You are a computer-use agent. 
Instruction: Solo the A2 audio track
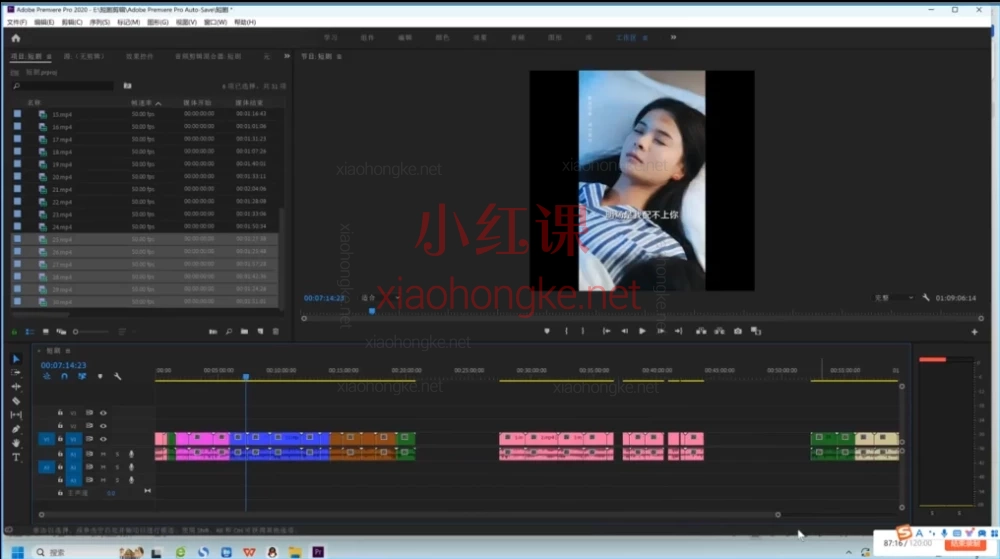click(117, 467)
